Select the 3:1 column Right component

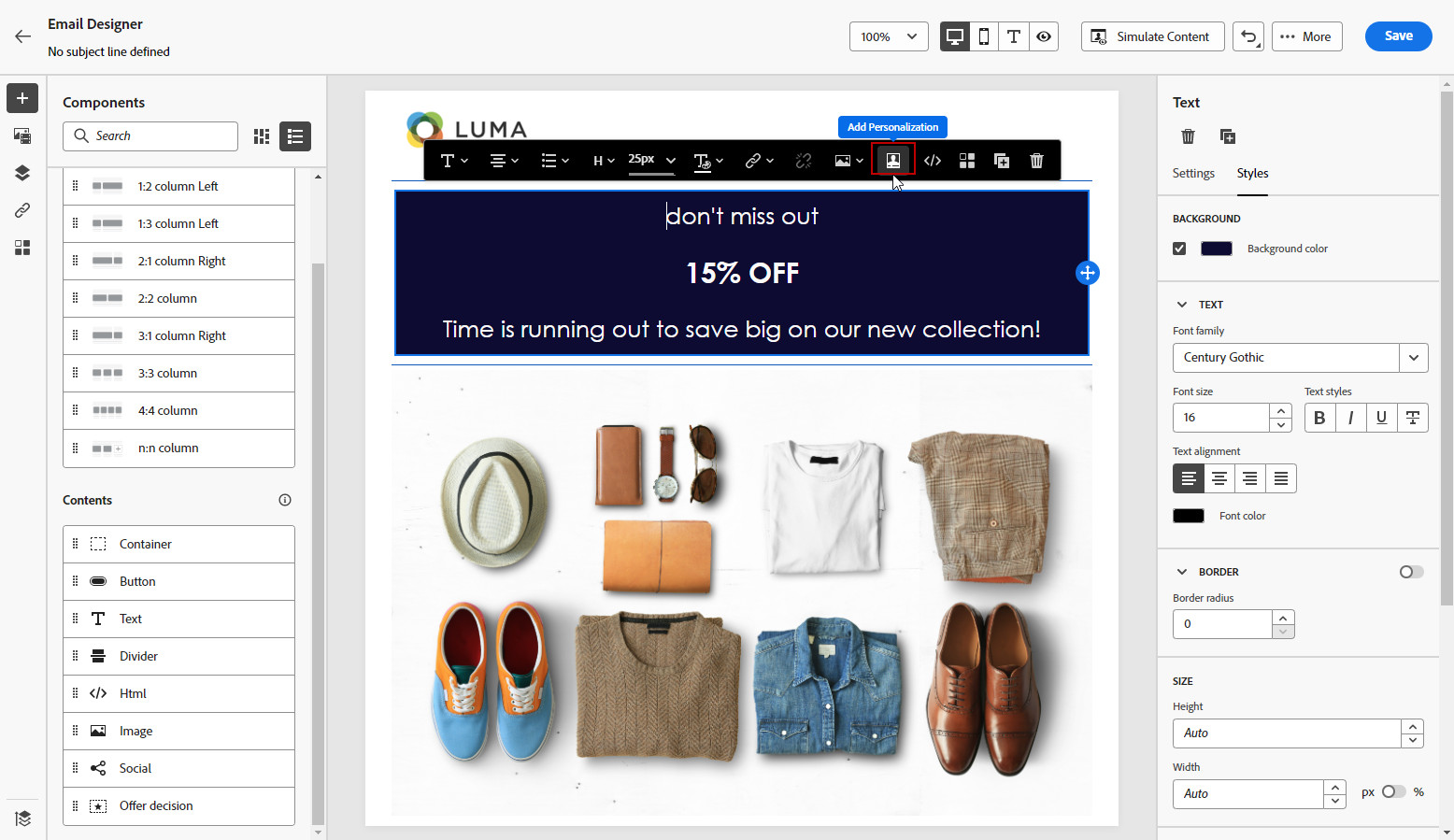pyautogui.click(x=178, y=336)
